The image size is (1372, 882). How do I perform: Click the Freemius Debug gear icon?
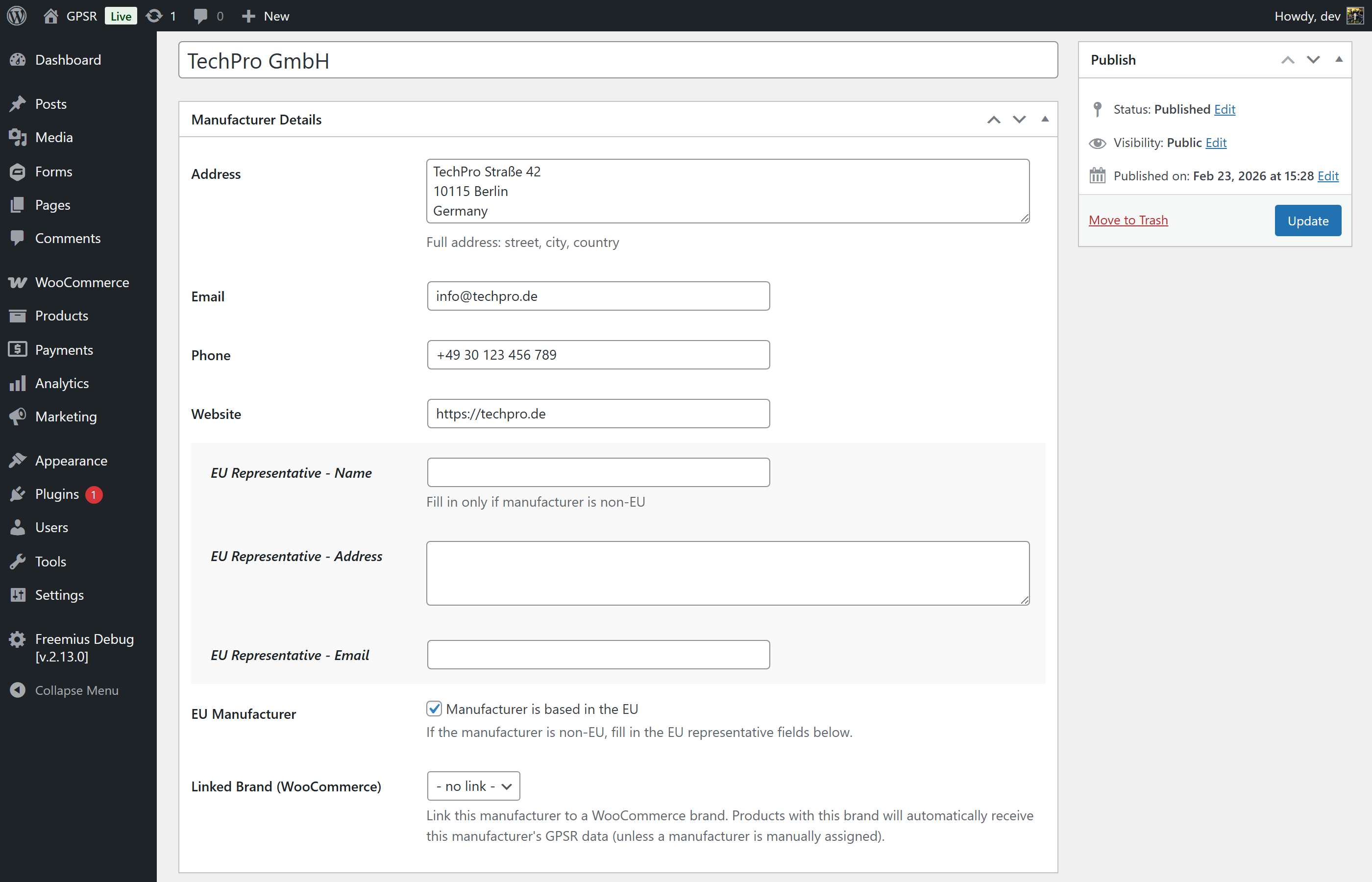pyautogui.click(x=18, y=639)
